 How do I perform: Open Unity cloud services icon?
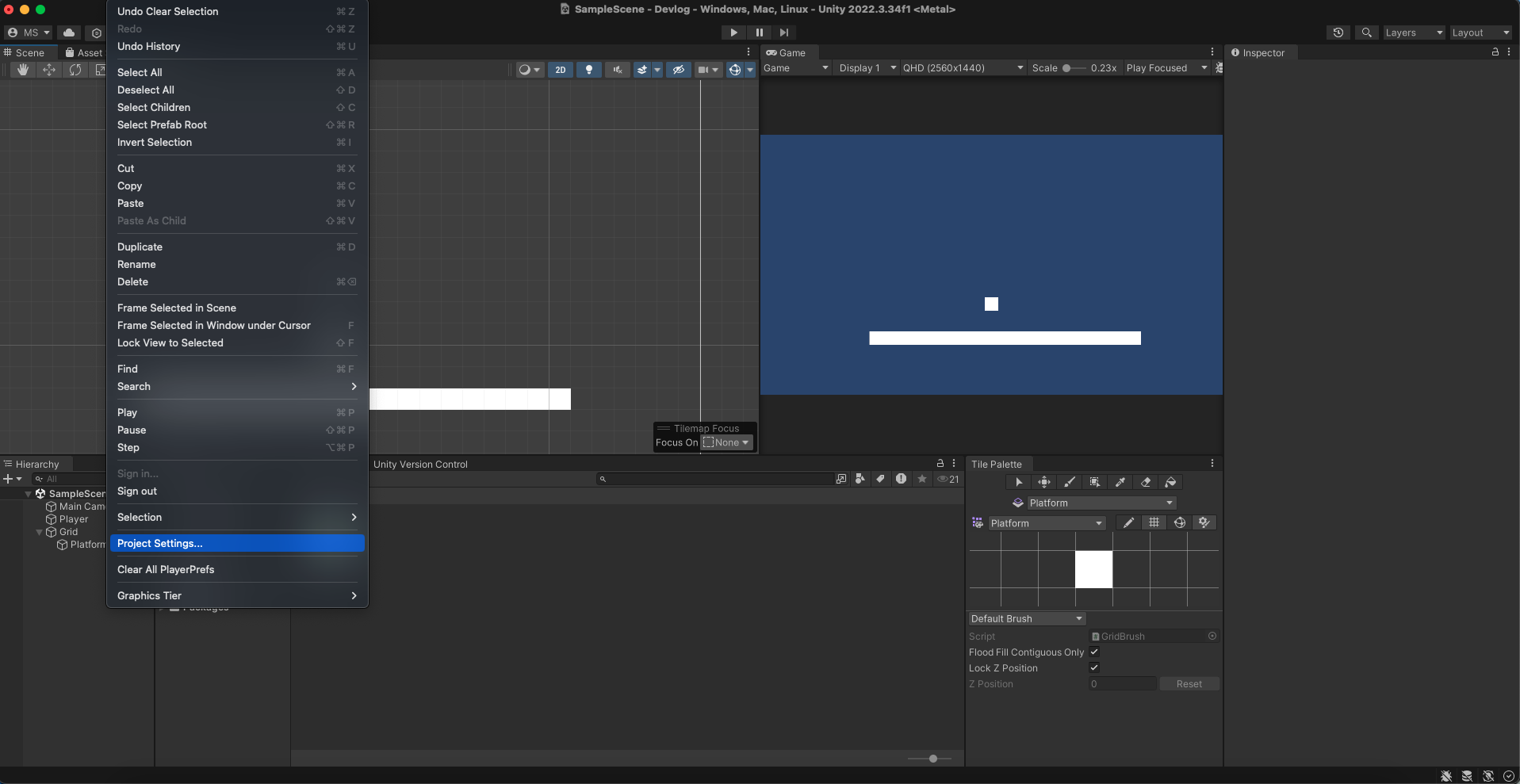(69, 33)
